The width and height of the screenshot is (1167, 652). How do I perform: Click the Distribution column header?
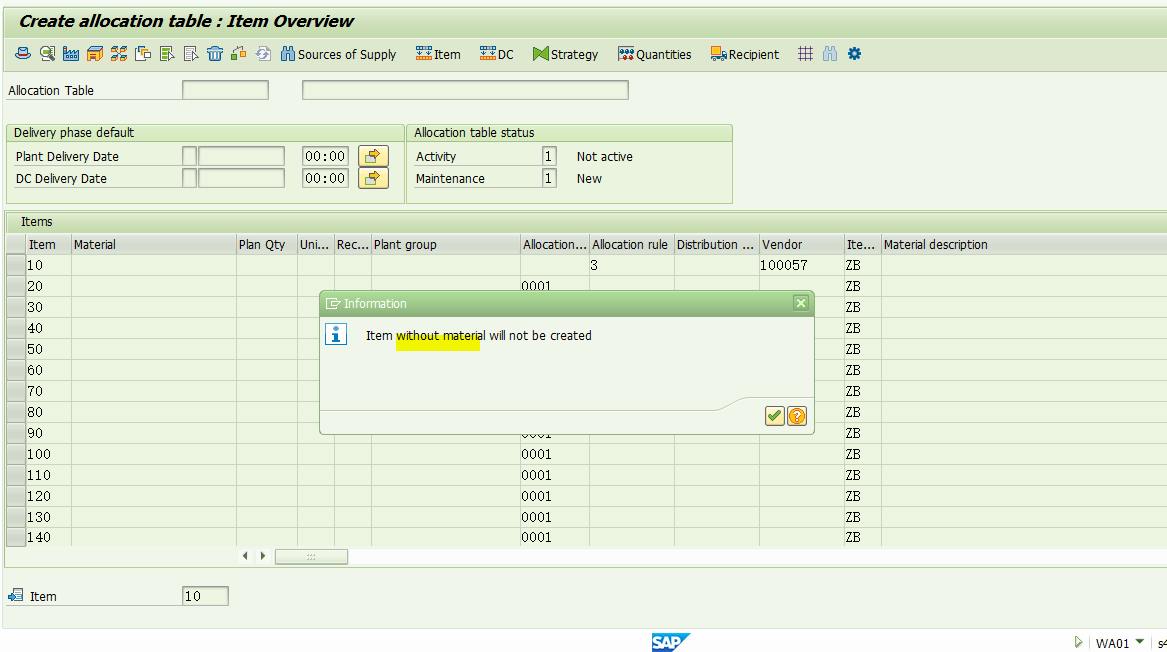pyautogui.click(x=717, y=244)
